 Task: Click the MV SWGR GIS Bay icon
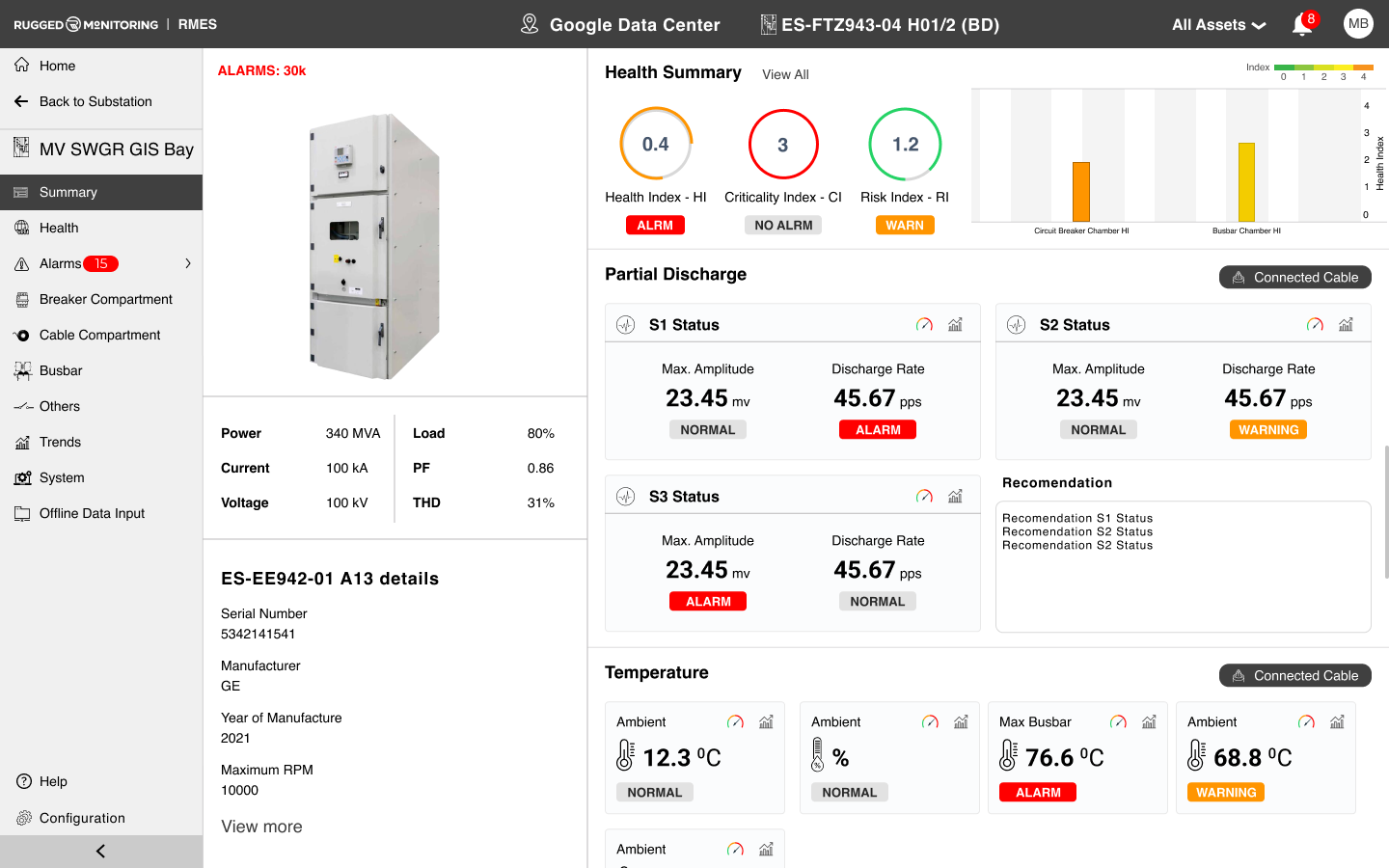[21, 148]
